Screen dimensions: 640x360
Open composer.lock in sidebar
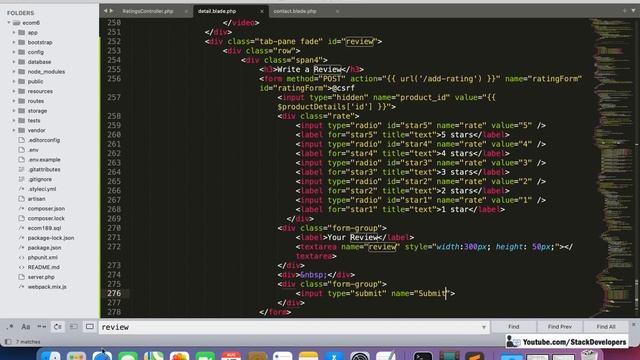46,218
